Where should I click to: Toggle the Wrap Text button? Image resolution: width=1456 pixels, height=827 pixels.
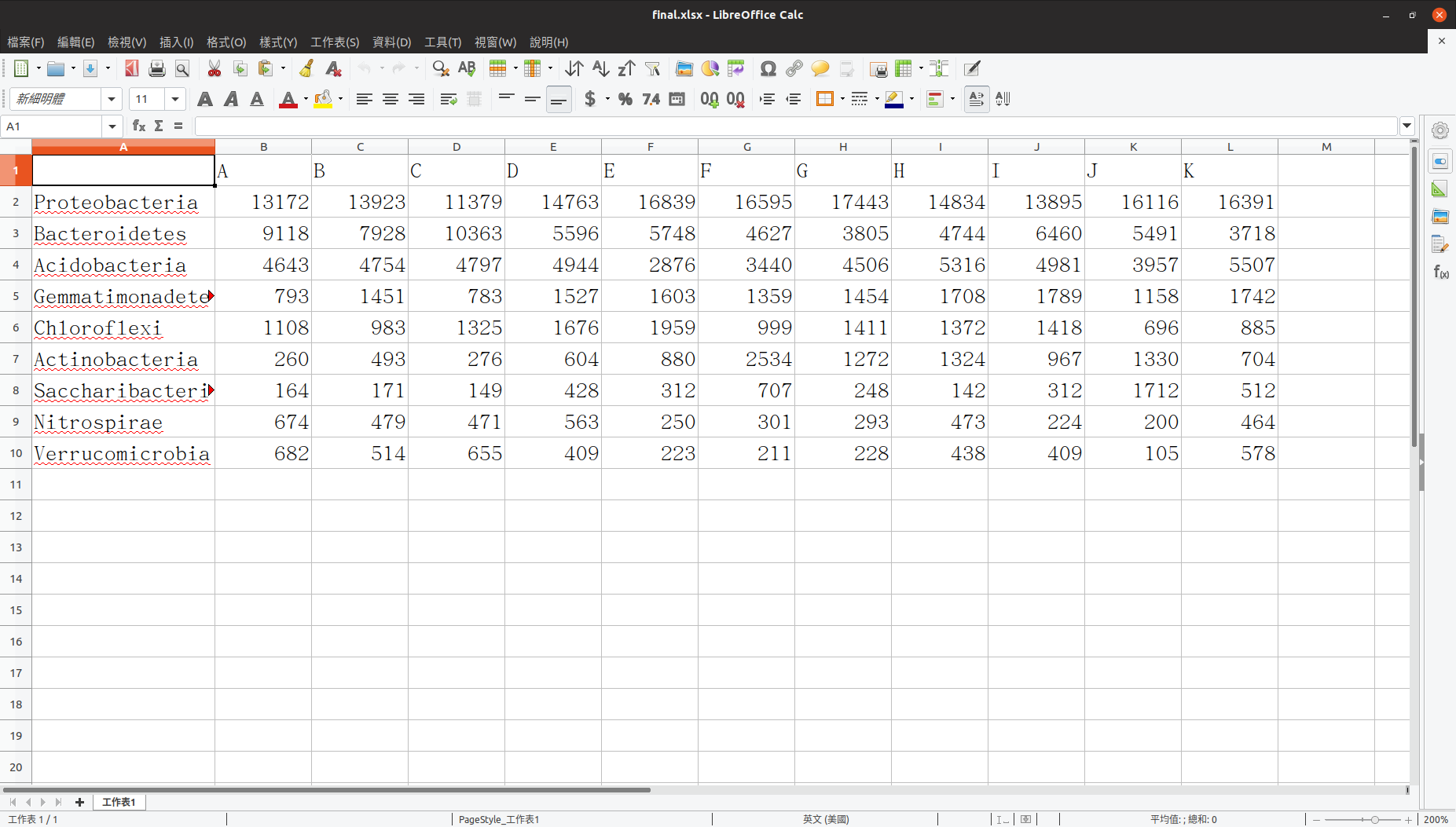pos(449,99)
